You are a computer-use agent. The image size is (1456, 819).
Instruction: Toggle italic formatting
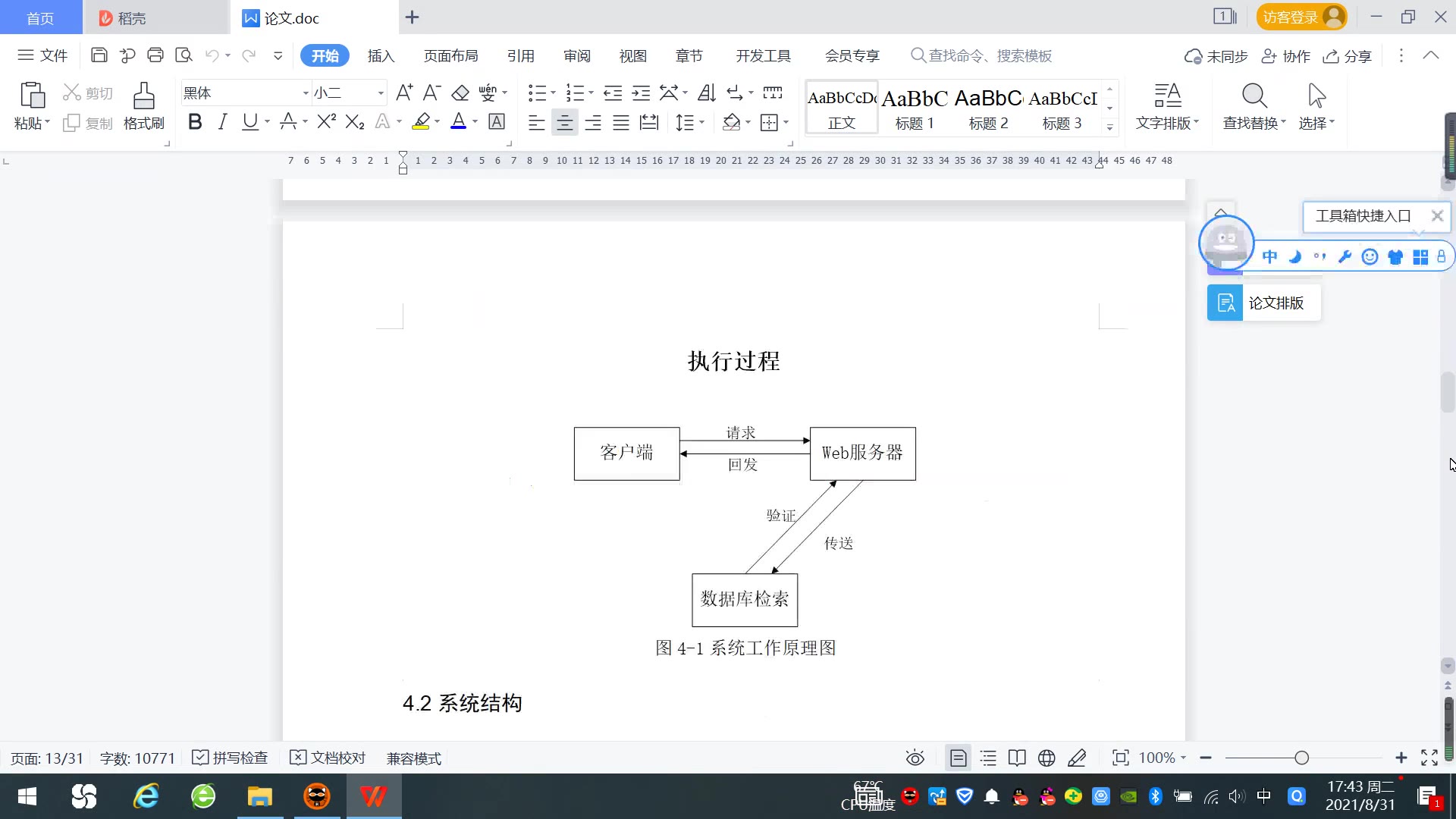(x=222, y=122)
